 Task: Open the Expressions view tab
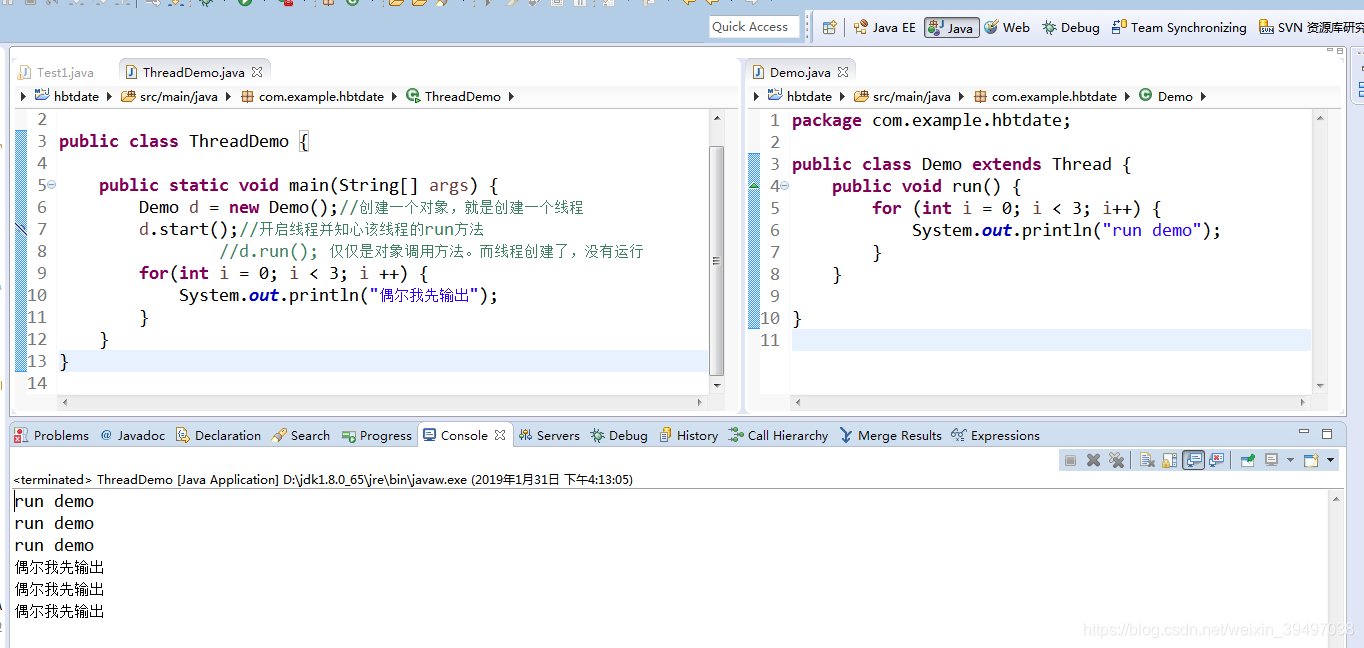click(996, 435)
